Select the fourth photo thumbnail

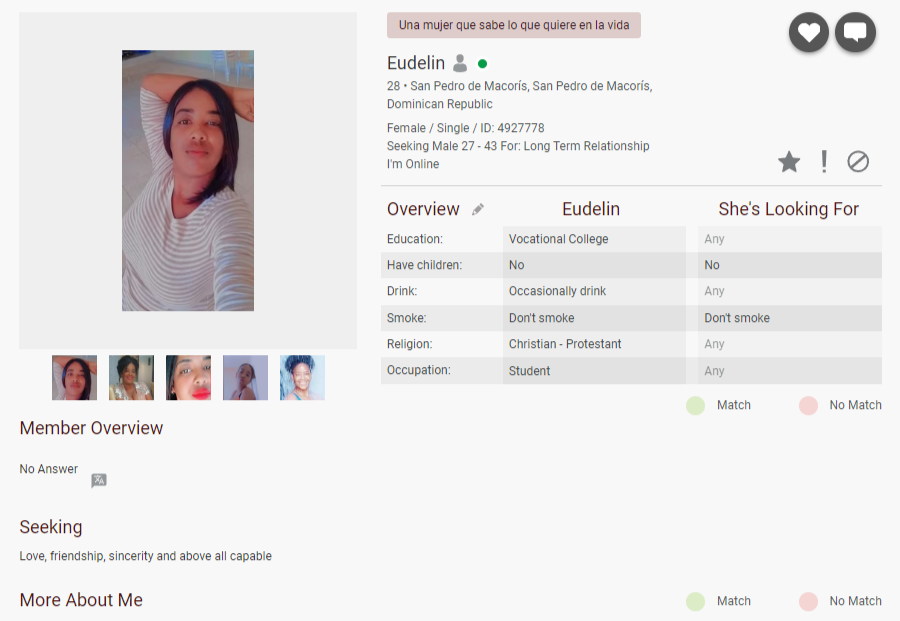click(x=245, y=378)
